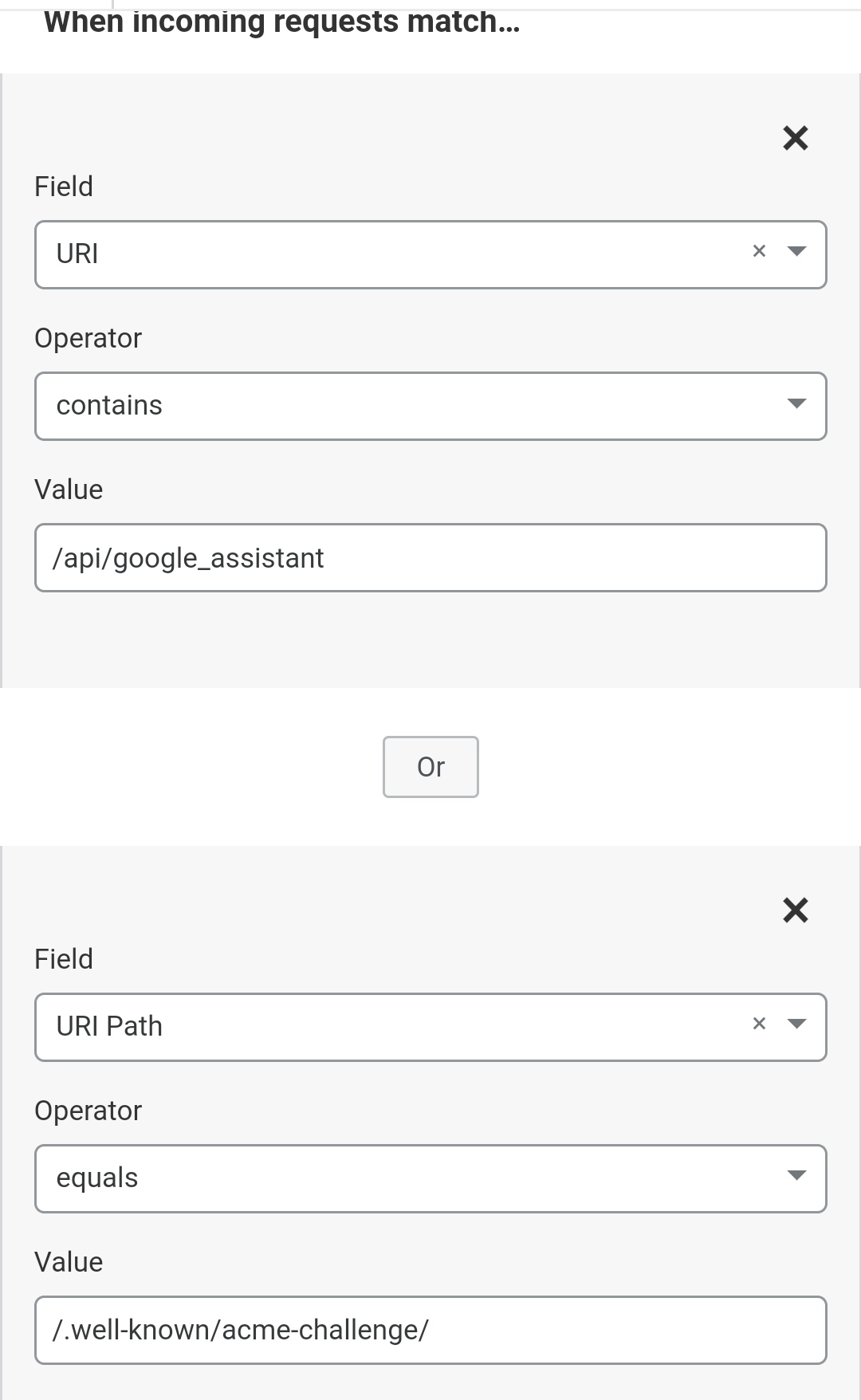Focus the /.well-known/acme-challenge/ value input

(431, 1330)
